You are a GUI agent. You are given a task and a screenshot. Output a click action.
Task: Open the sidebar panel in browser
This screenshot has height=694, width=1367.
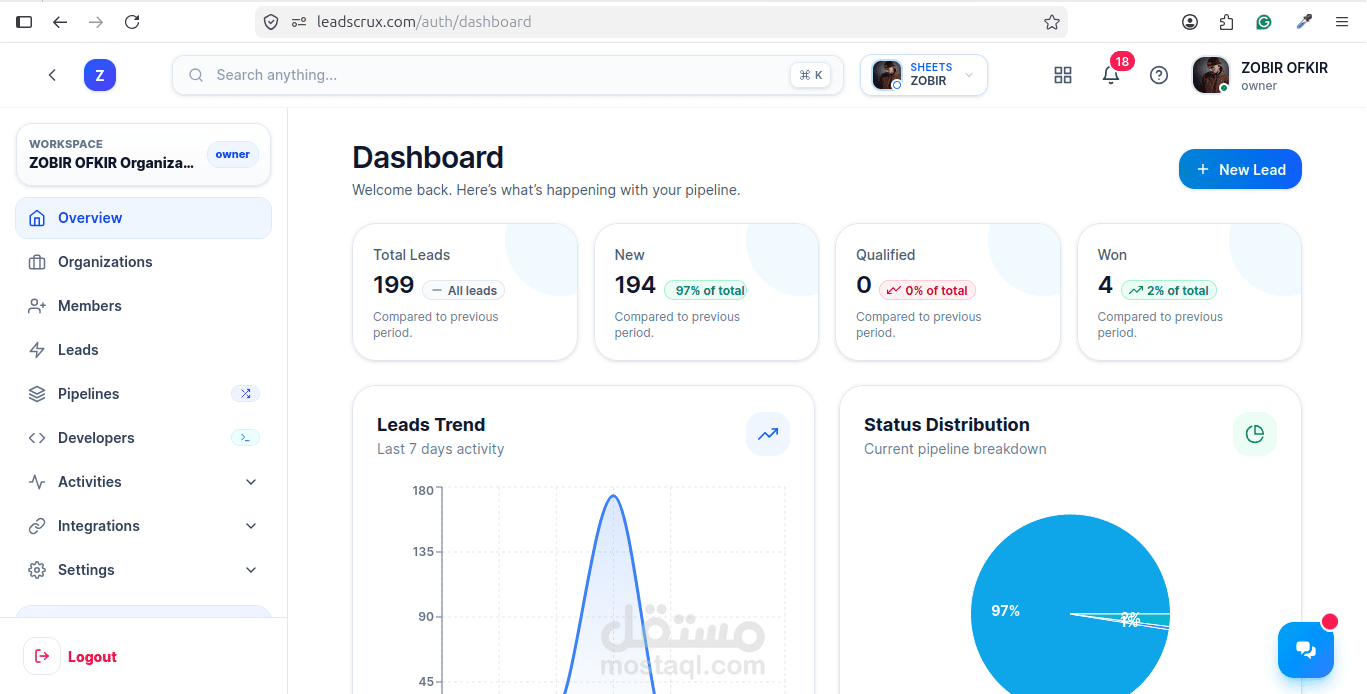24,21
